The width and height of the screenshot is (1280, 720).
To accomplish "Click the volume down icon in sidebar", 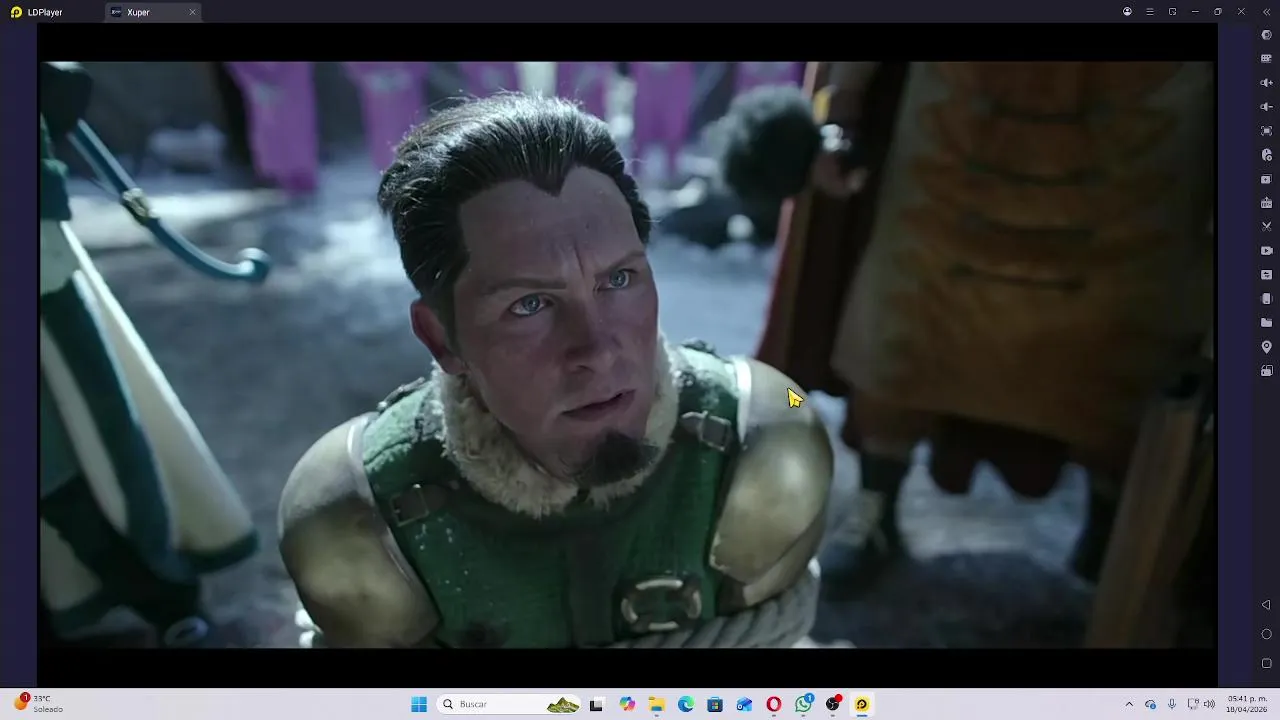I will 1266,107.
